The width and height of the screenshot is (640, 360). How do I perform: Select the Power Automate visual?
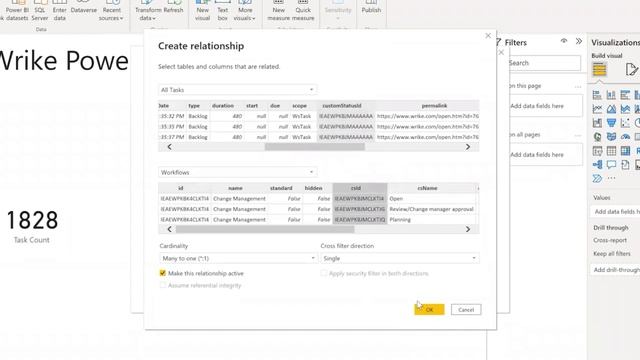click(597, 178)
